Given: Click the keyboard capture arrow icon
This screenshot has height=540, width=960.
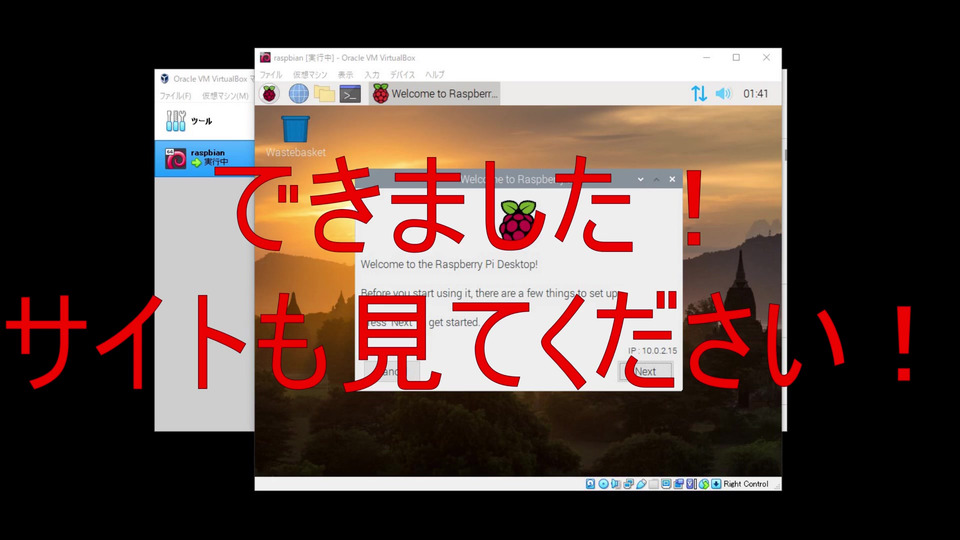Looking at the screenshot, I should [716, 484].
